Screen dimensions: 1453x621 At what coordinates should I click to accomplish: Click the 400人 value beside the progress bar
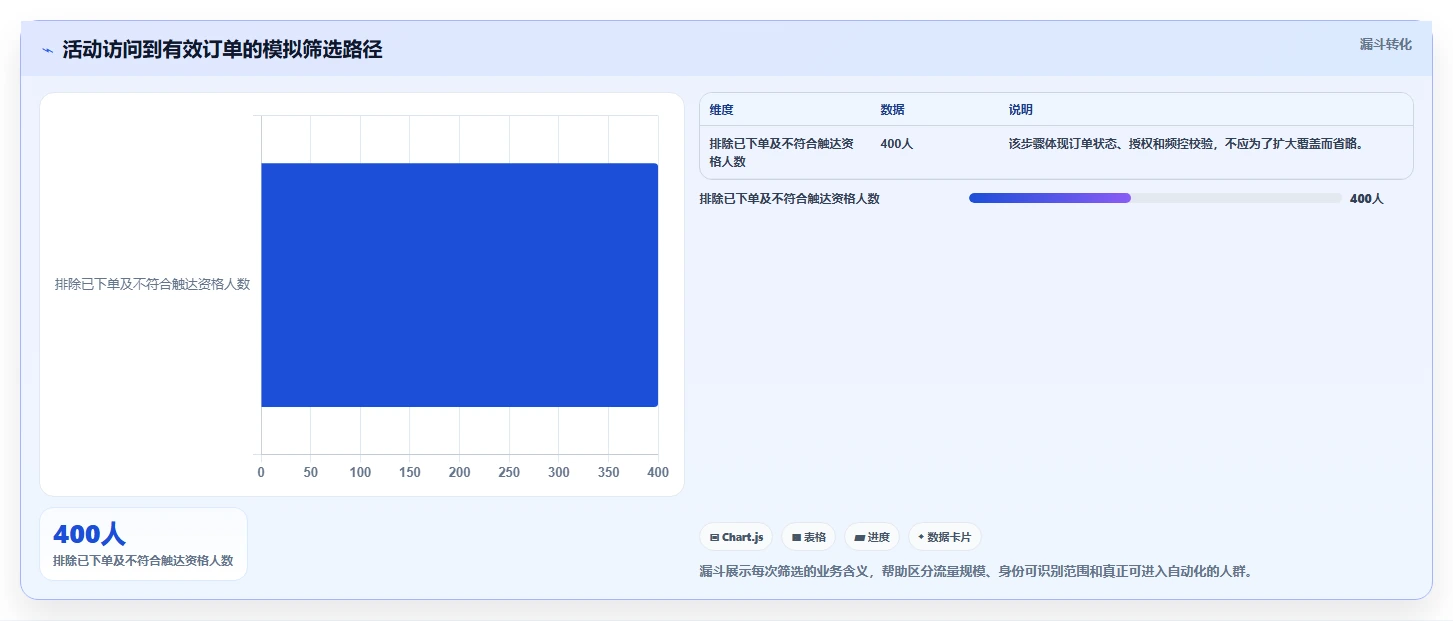(1366, 199)
